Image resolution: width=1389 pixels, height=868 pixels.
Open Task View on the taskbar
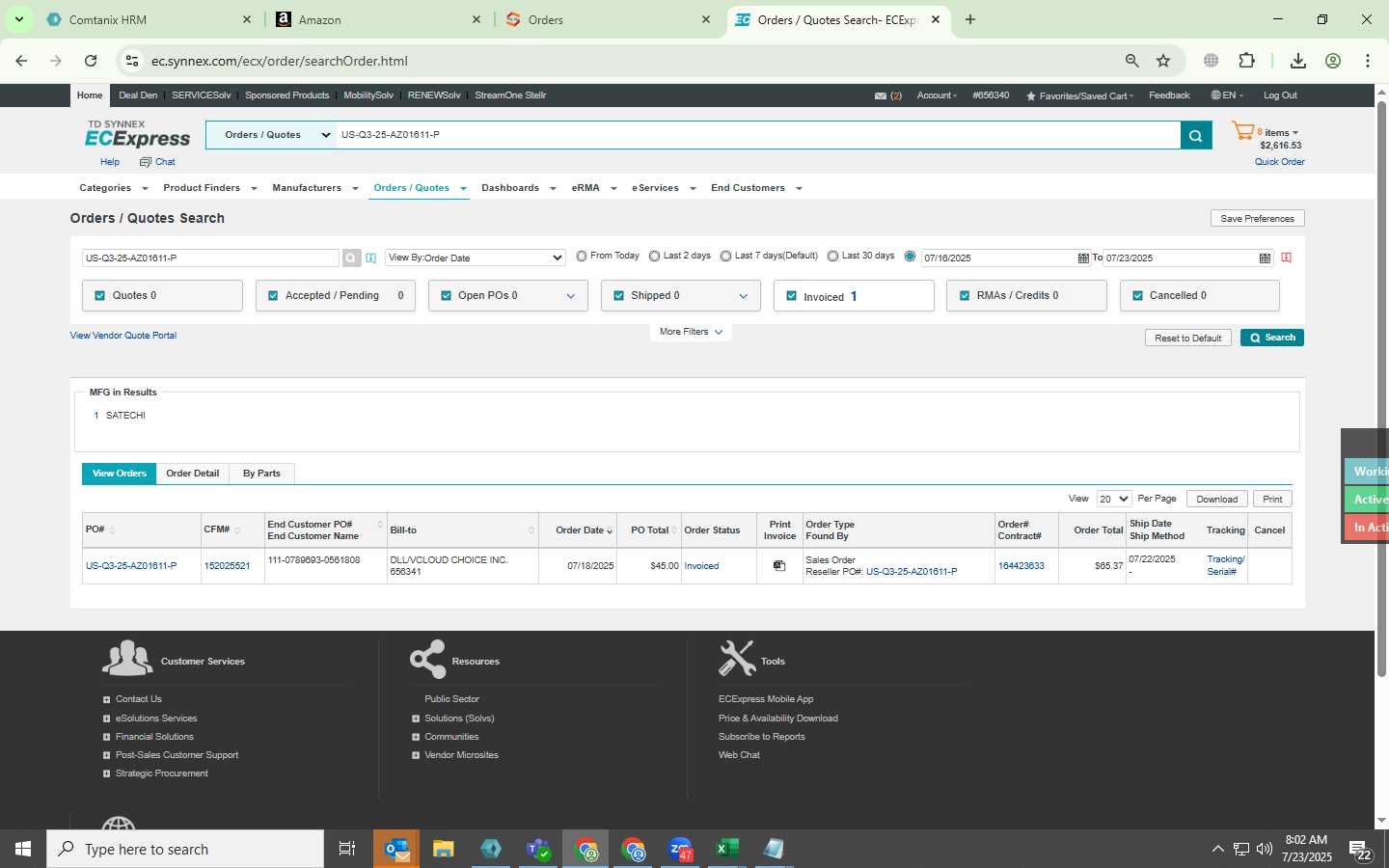[346, 849]
